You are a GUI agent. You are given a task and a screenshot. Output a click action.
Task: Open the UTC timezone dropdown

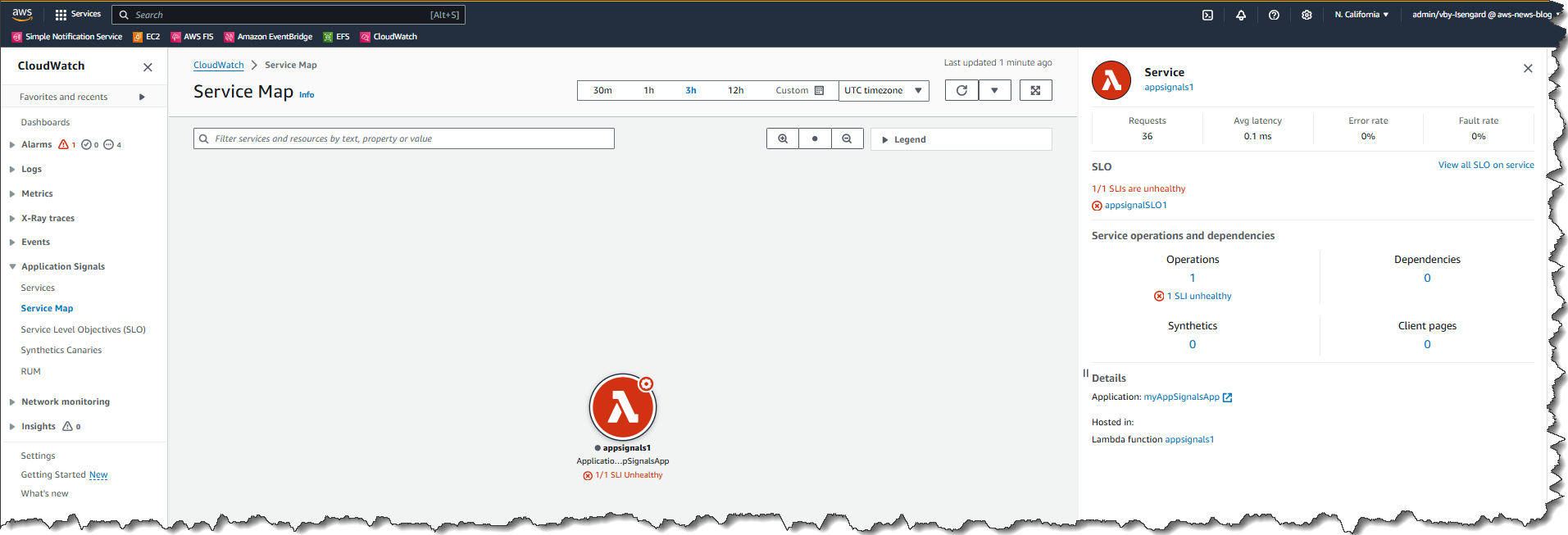point(884,90)
